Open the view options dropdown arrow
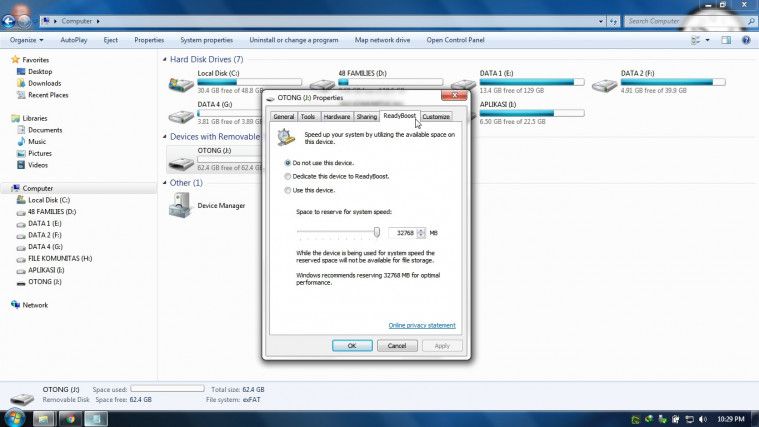The width and height of the screenshot is (759, 427). [707, 40]
